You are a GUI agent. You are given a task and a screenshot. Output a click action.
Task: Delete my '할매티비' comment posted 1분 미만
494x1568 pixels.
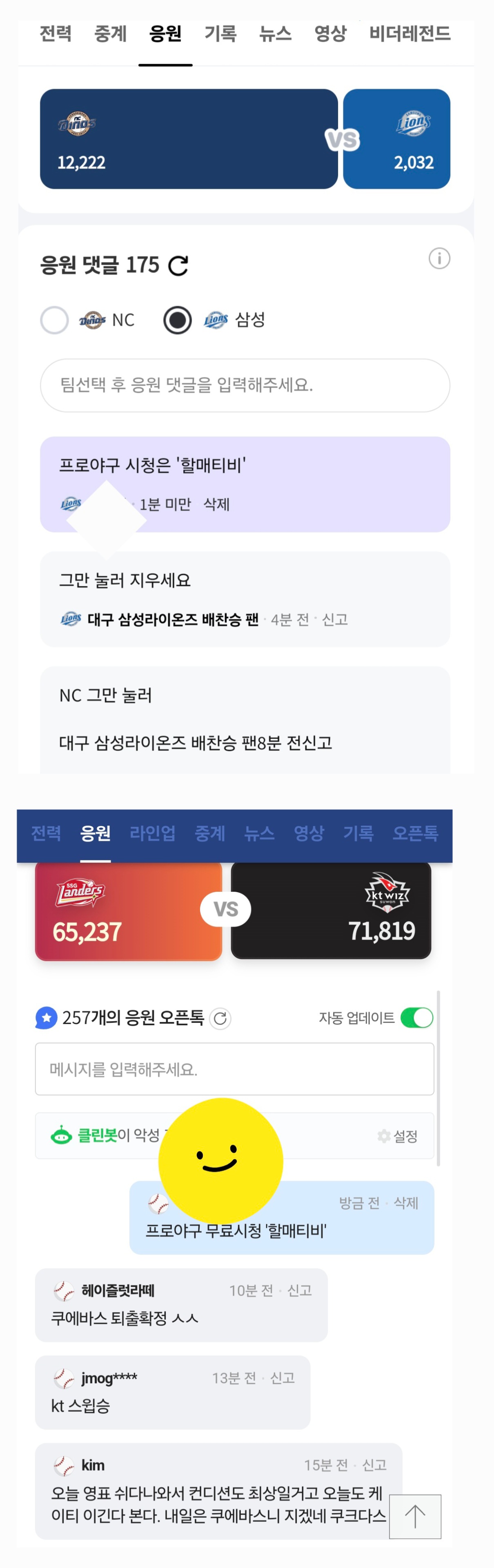(216, 505)
